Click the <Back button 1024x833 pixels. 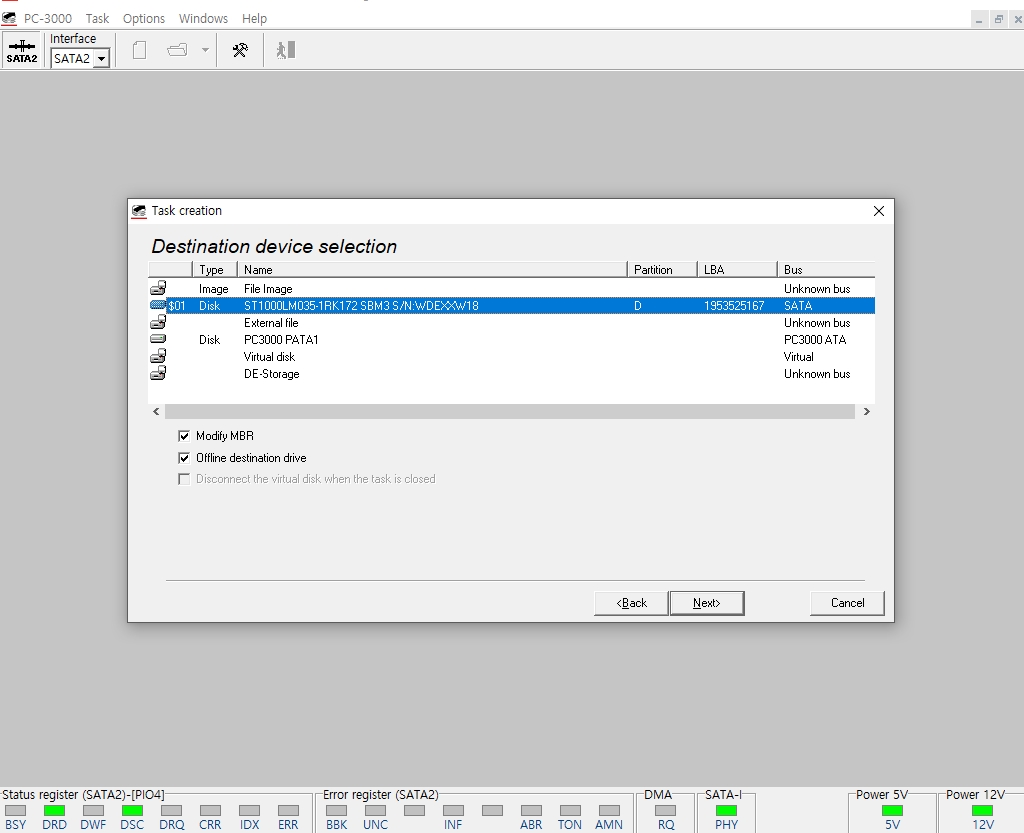click(632, 603)
